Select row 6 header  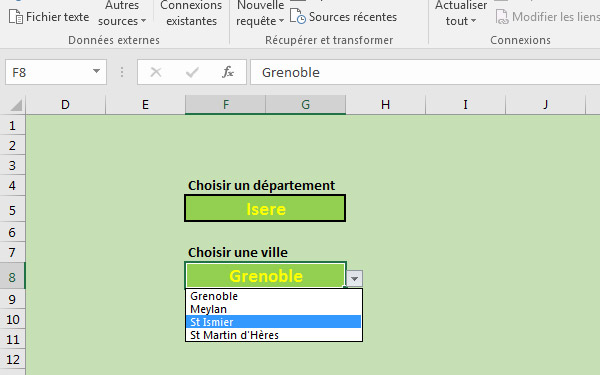coord(13,232)
